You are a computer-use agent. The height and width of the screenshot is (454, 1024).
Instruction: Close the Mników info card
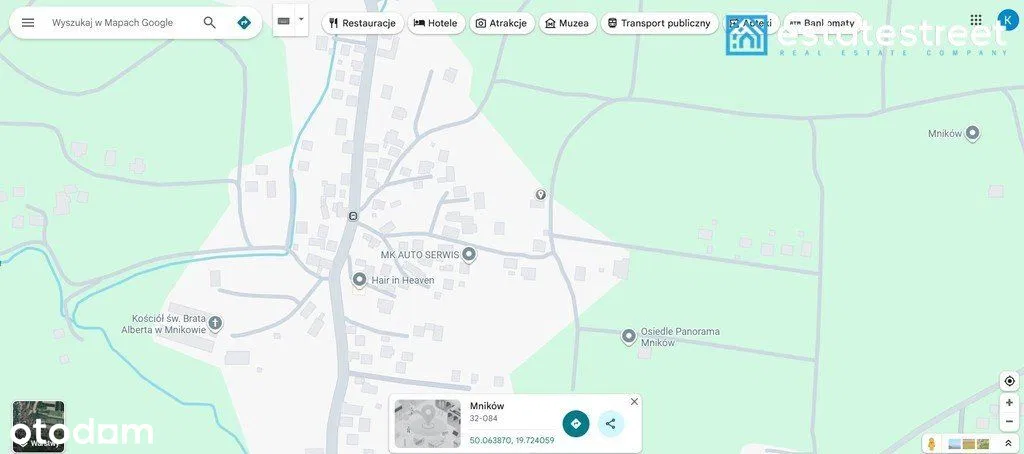tap(634, 402)
